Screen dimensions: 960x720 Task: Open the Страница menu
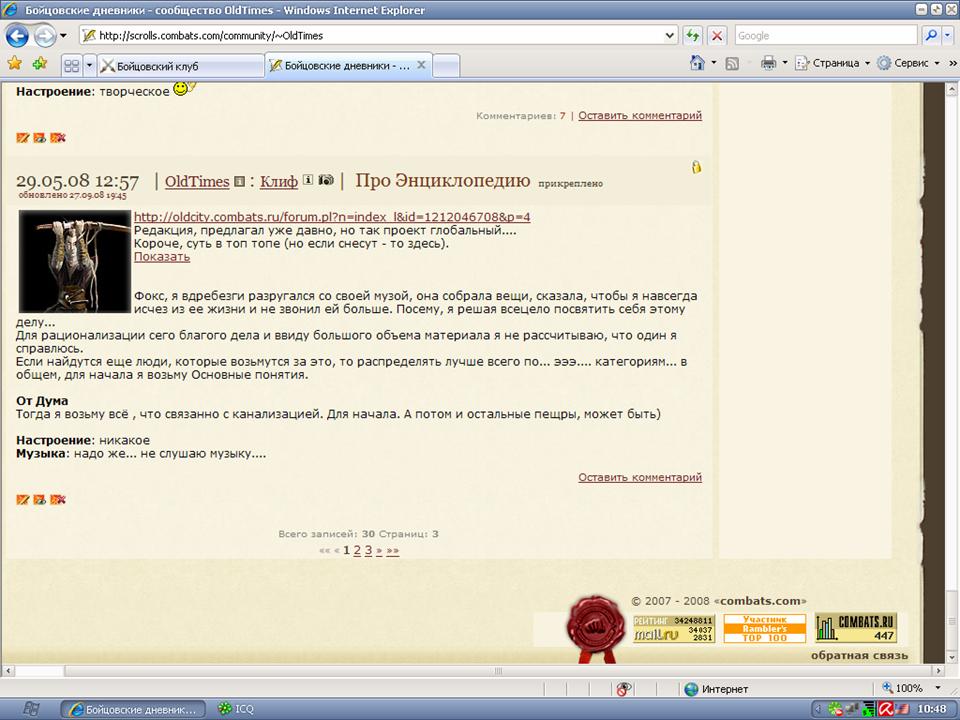[x=832, y=62]
